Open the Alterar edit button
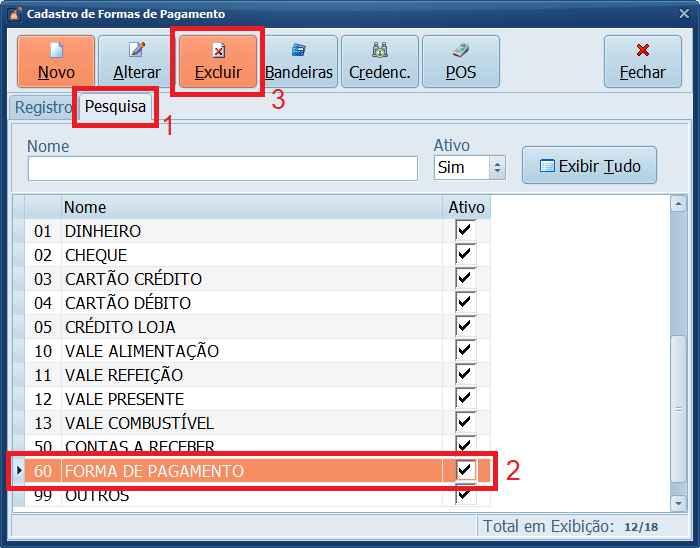 tap(137, 61)
